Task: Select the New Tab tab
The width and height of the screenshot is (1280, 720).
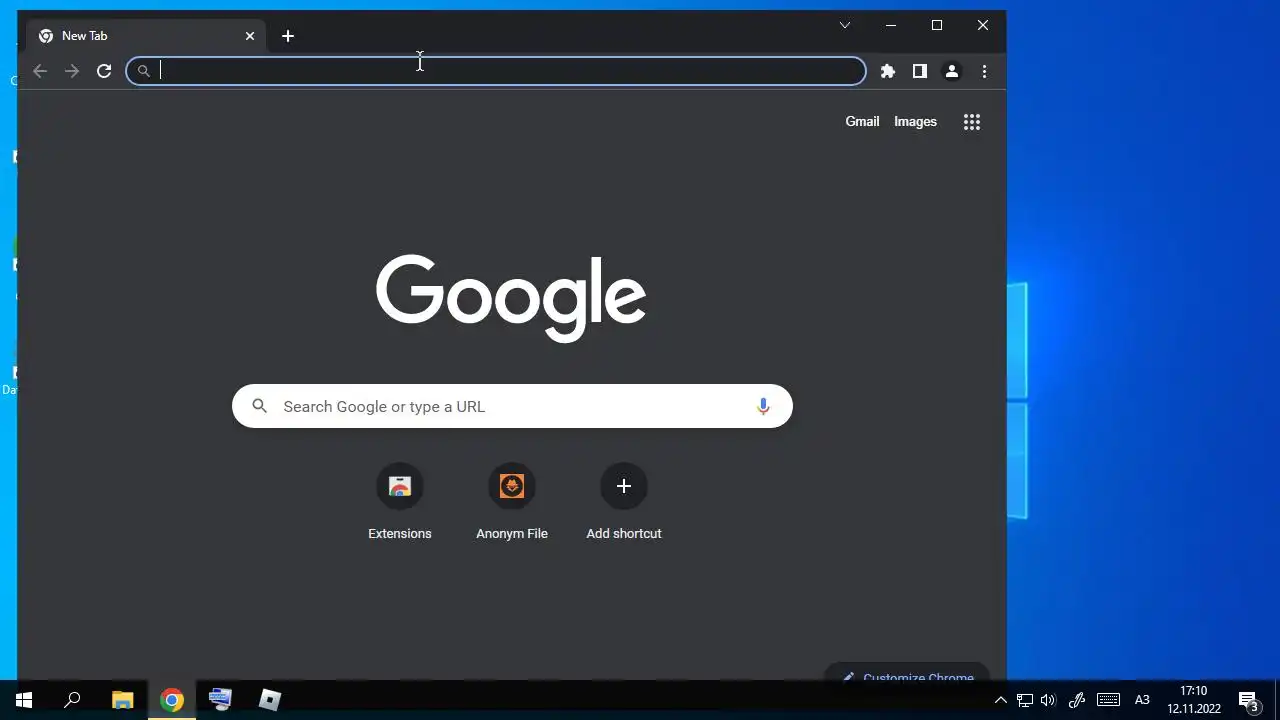Action: (146, 36)
